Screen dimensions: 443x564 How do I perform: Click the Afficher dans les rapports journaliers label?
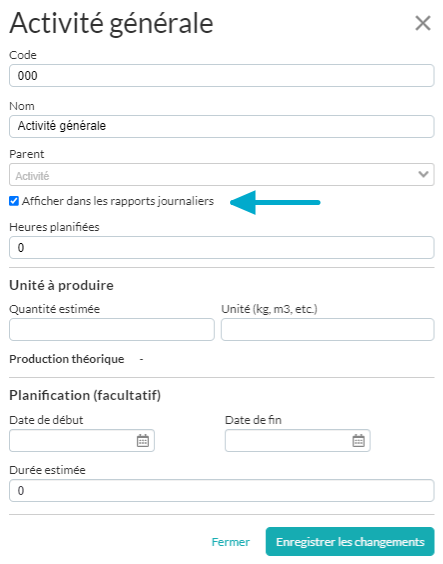point(118,201)
